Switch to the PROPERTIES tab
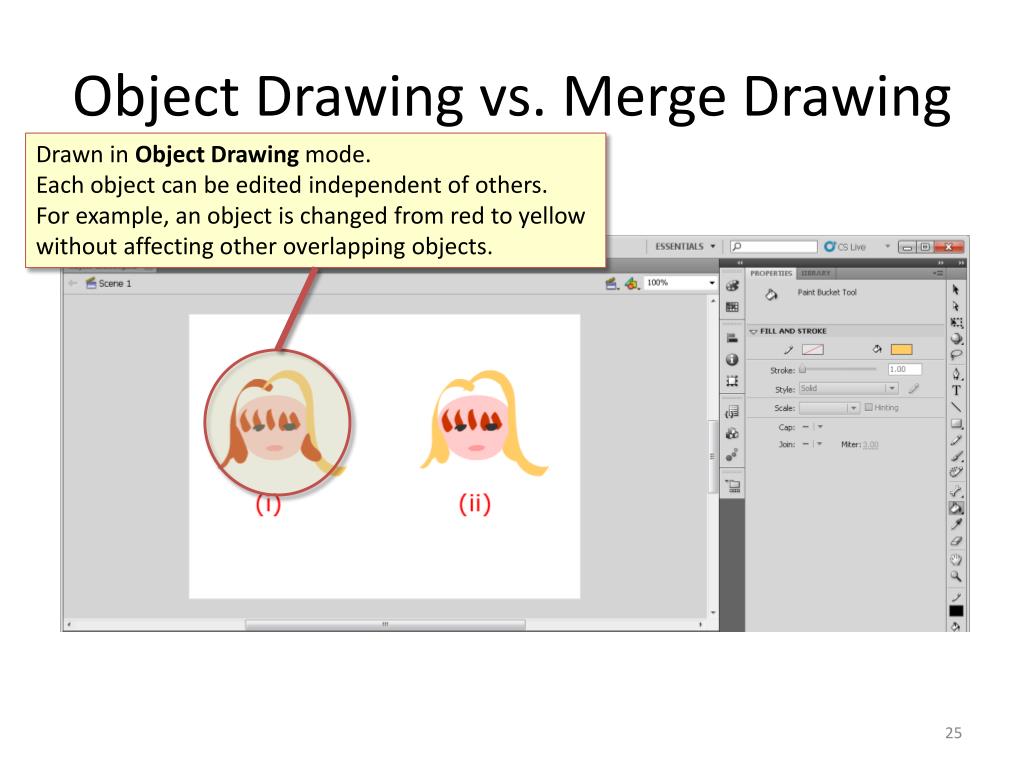This screenshot has height=768, width=1024. [x=771, y=273]
